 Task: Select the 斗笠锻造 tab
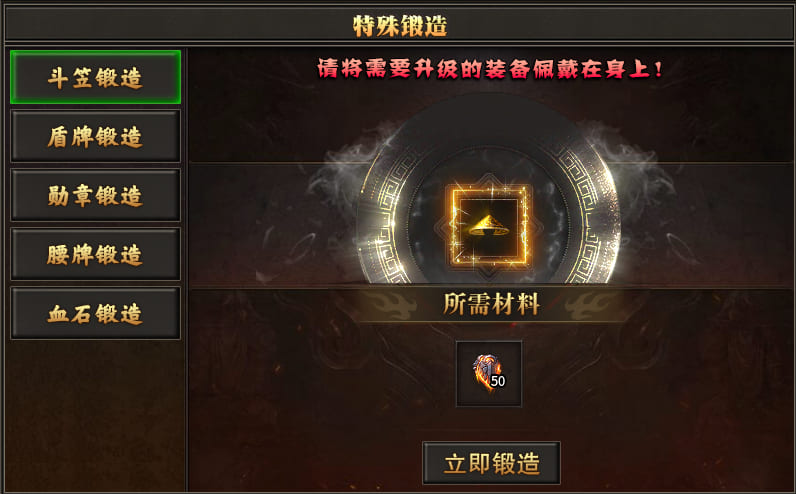[x=95, y=77]
